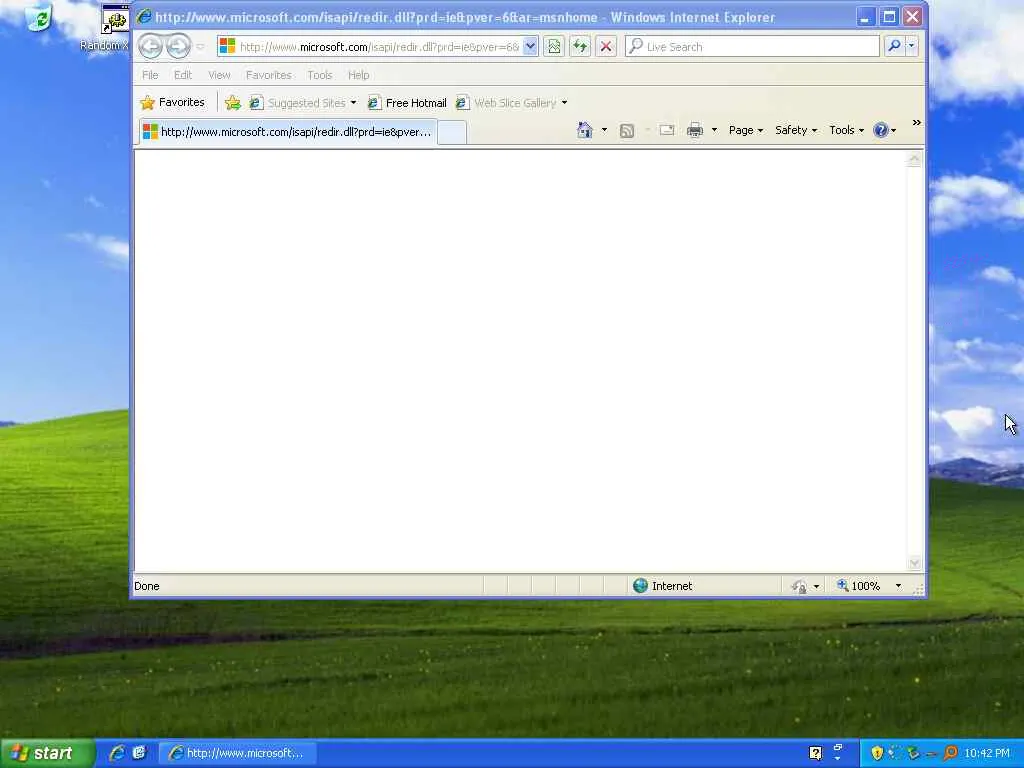Expand the Web Slice Gallery dropdown arrow
This screenshot has height=768, width=1024.
point(564,103)
